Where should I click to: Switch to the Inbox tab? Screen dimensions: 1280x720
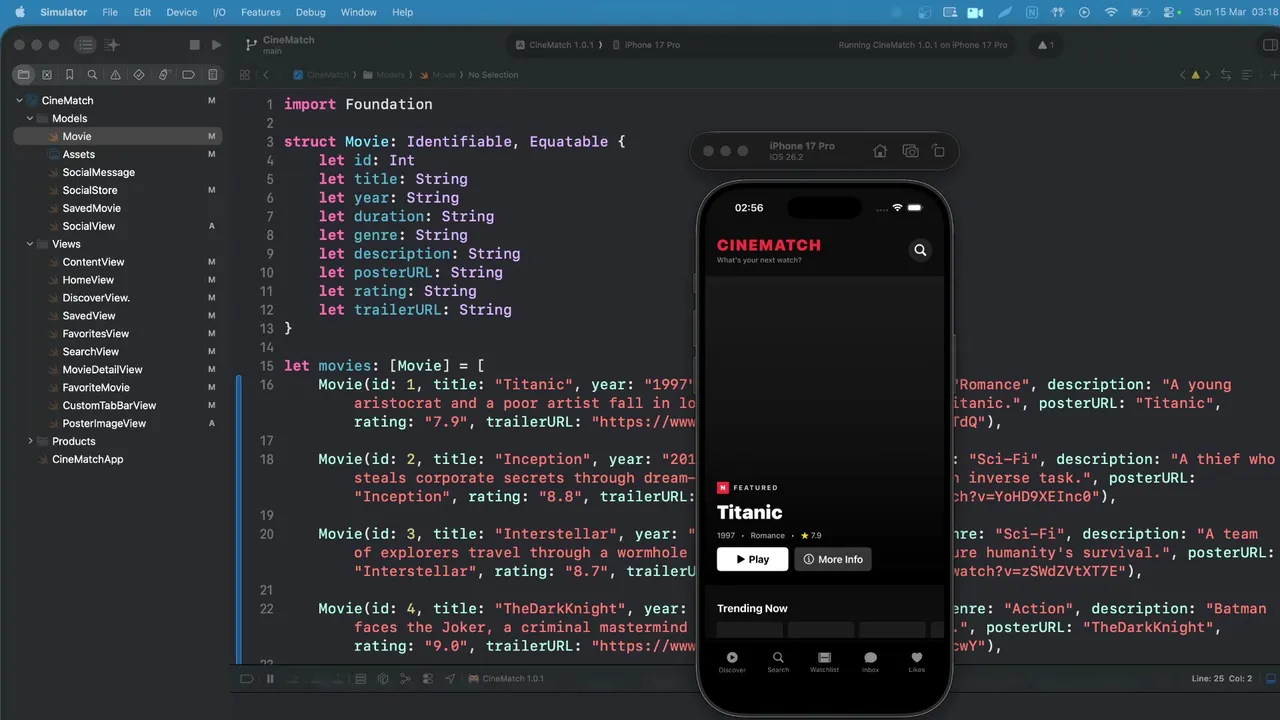tap(870, 662)
